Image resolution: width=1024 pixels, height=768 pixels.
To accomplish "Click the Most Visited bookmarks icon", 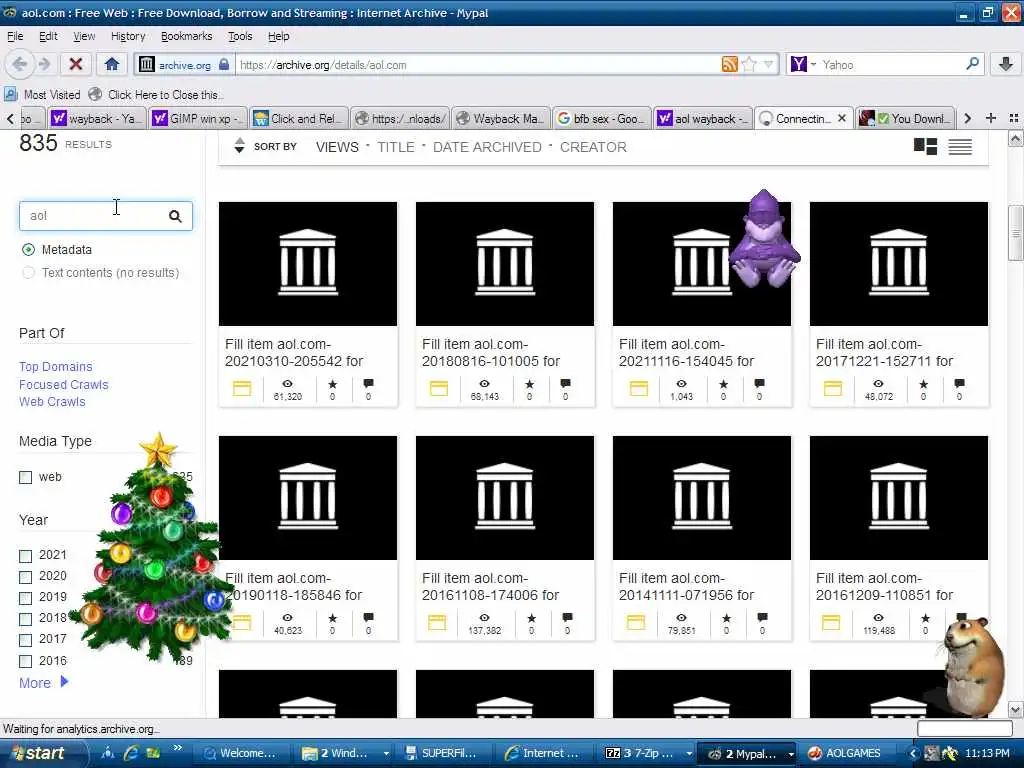I will point(10,95).
